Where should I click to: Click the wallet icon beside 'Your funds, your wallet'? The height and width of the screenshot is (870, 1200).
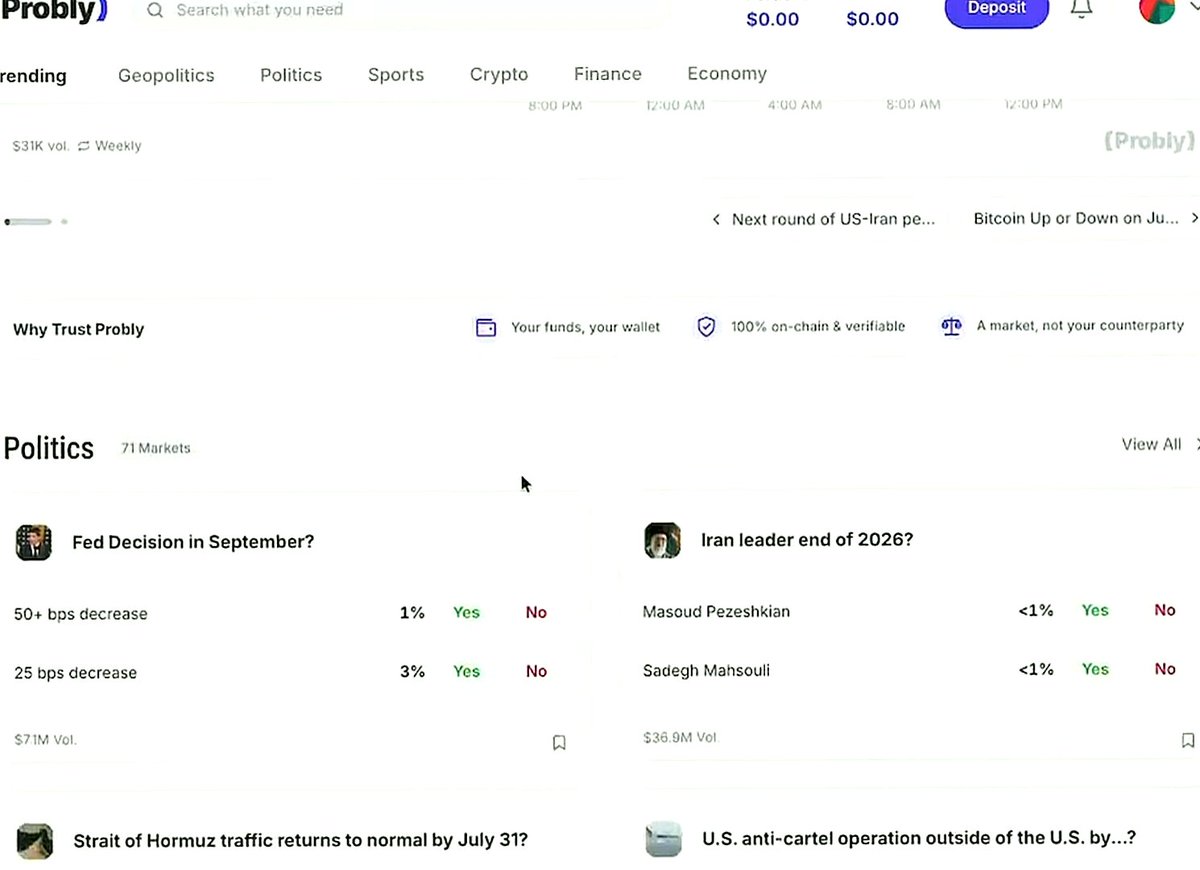pos(486,327)
